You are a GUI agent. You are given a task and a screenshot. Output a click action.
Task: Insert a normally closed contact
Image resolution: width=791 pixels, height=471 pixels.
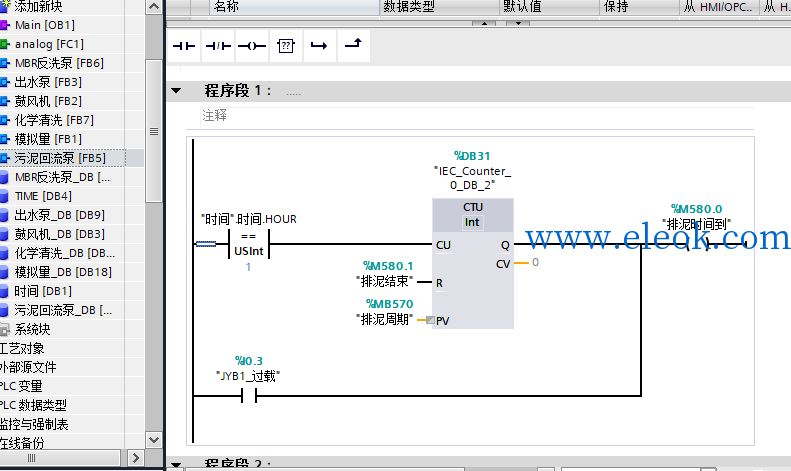coord(218,46)
